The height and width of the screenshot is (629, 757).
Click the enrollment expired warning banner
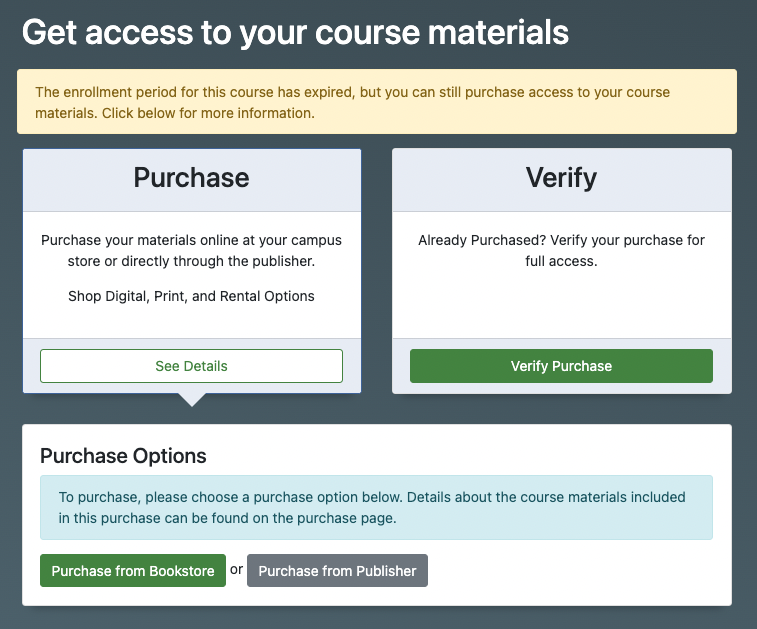[377, 102]
